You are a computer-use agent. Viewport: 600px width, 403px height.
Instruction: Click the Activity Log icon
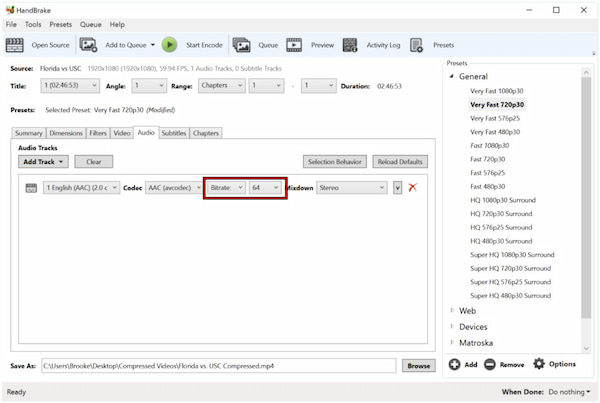pyautogui.click(x=350, y=45)
